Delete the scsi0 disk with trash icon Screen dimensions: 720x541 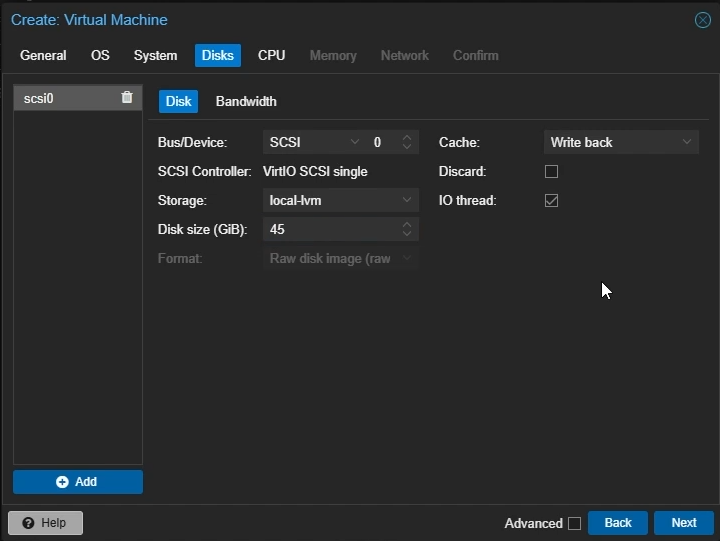(126, 98)
